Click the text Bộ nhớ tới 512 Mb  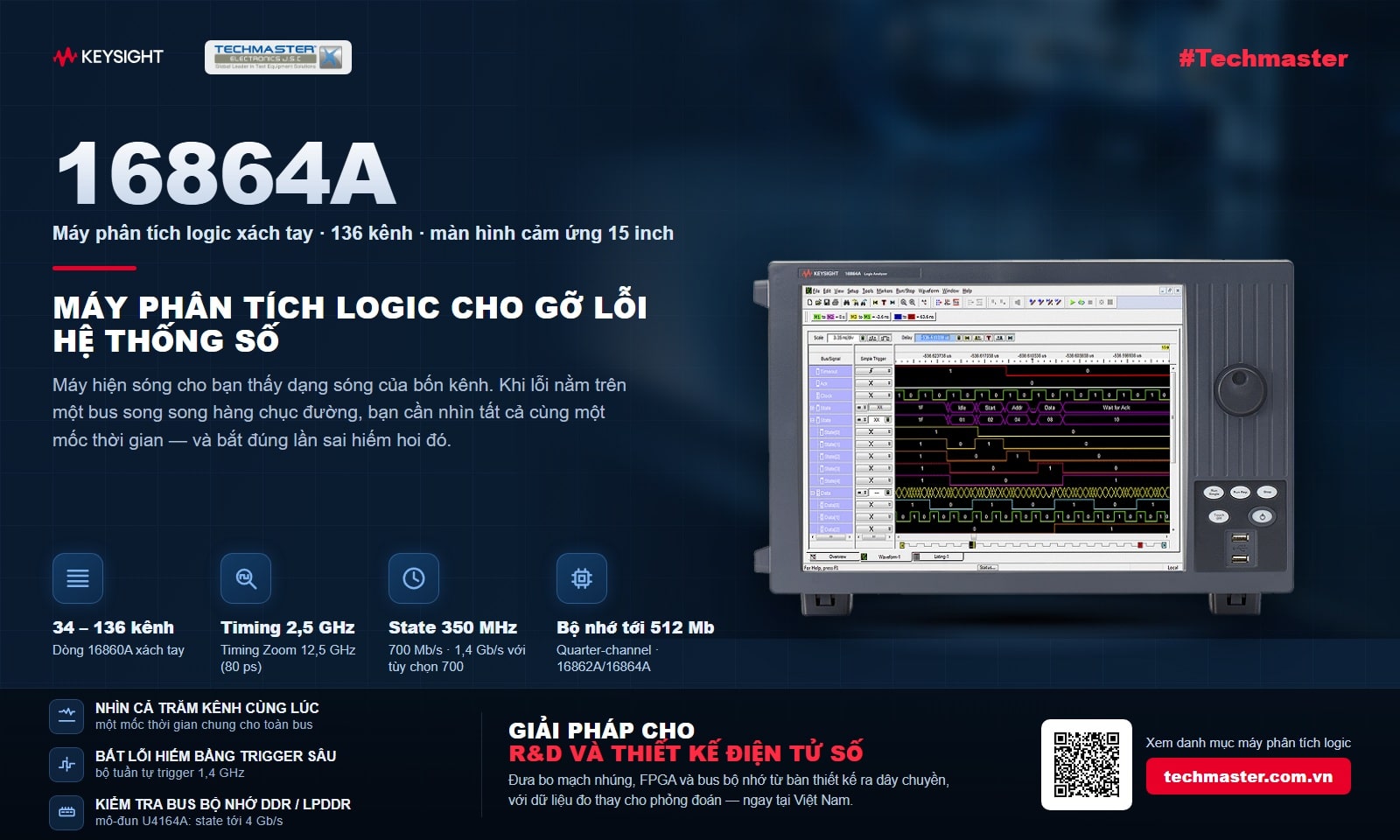pyautogui.click(x=635, y=627)
